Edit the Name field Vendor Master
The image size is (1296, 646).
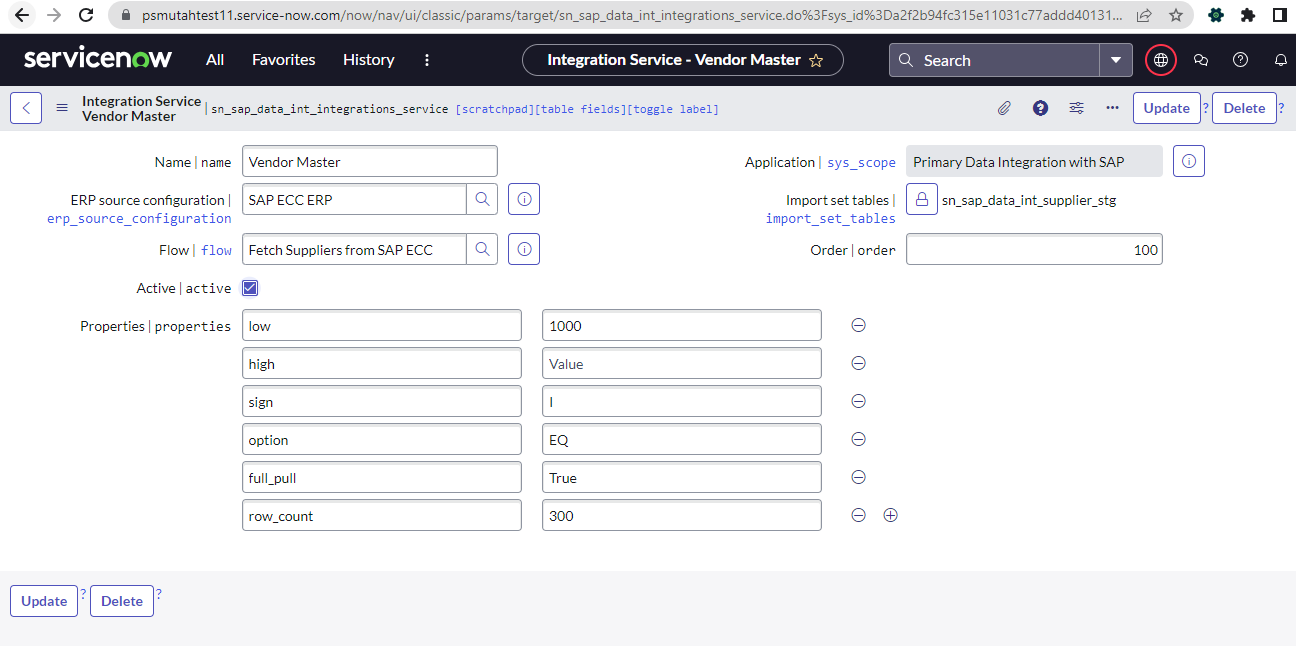tap(370, 161)
